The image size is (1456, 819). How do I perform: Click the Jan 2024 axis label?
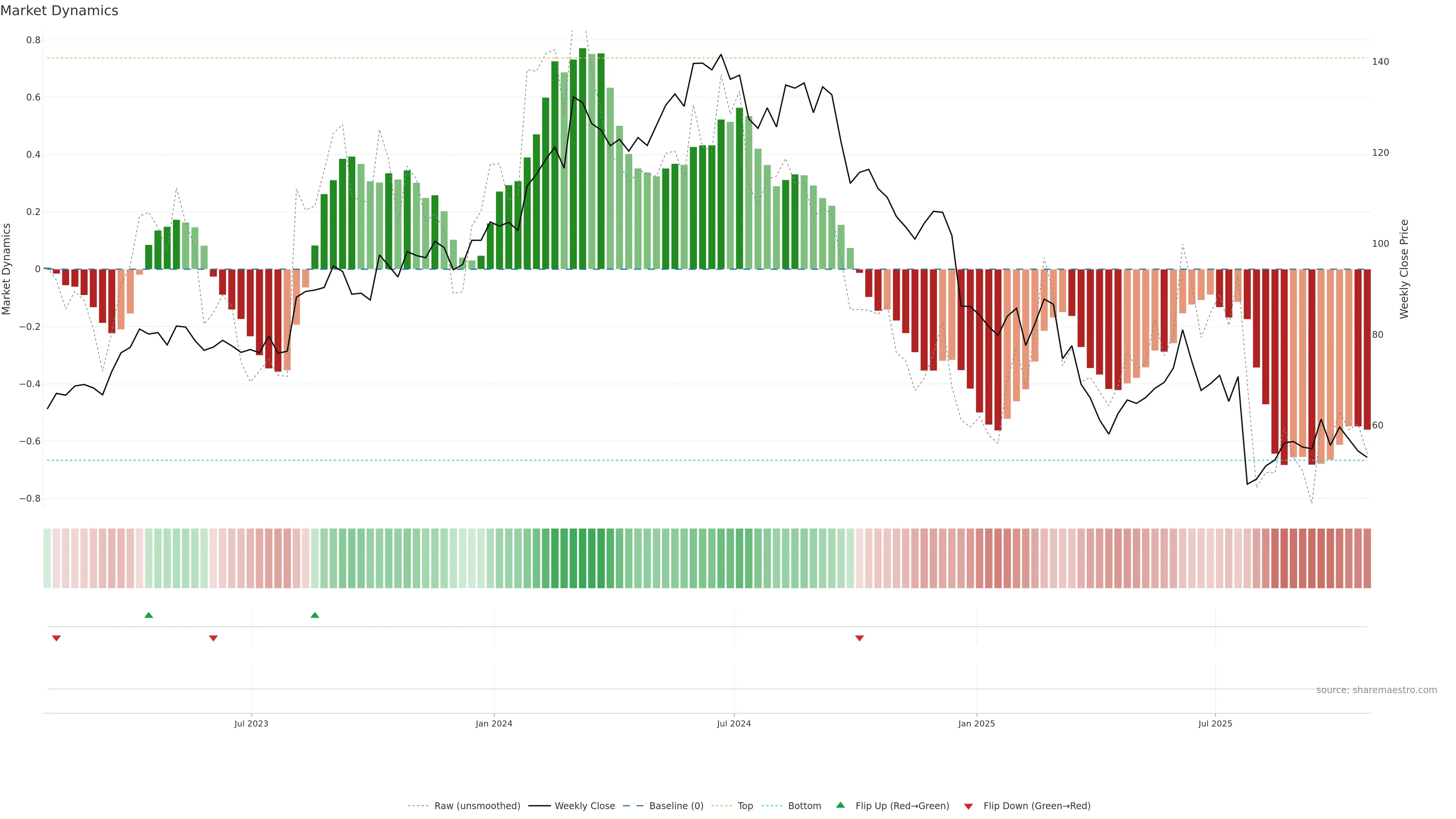point(493,723)
